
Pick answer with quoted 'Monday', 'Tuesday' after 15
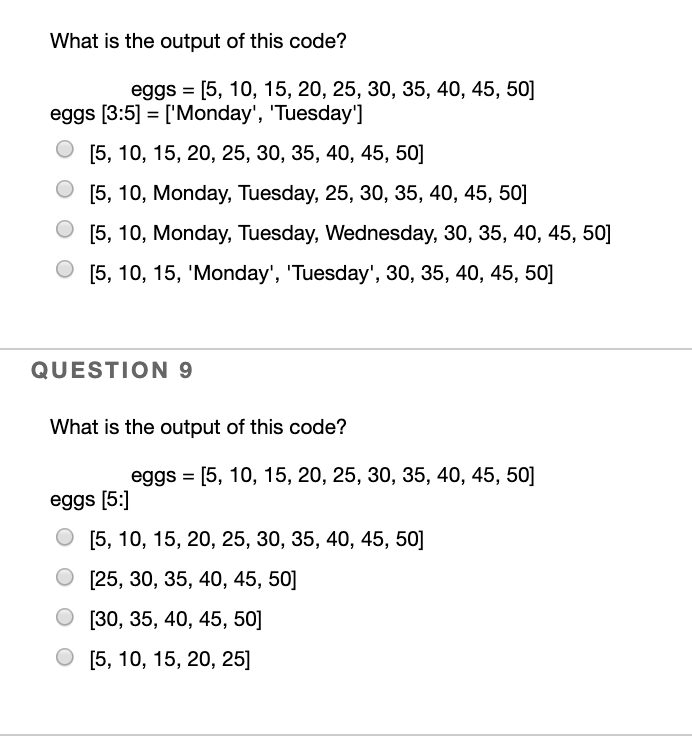tap(64, 270)
